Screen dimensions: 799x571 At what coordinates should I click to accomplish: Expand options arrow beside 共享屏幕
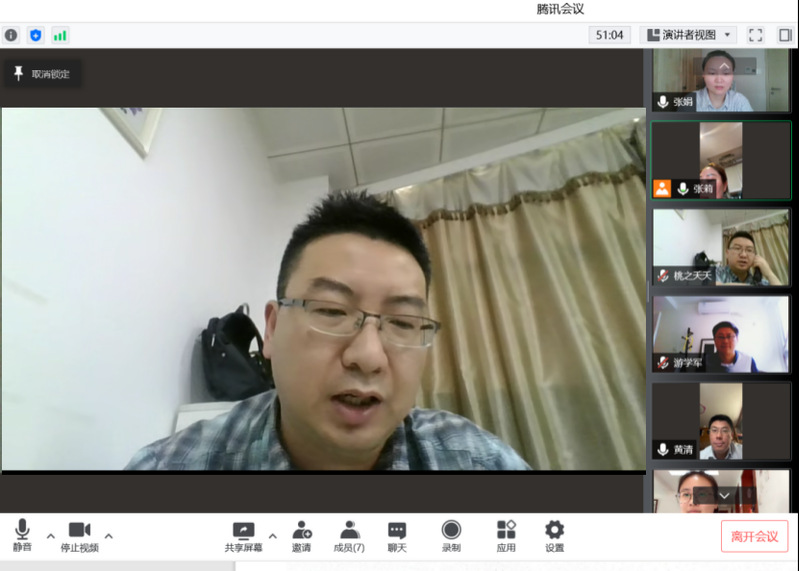click(272, 535)
